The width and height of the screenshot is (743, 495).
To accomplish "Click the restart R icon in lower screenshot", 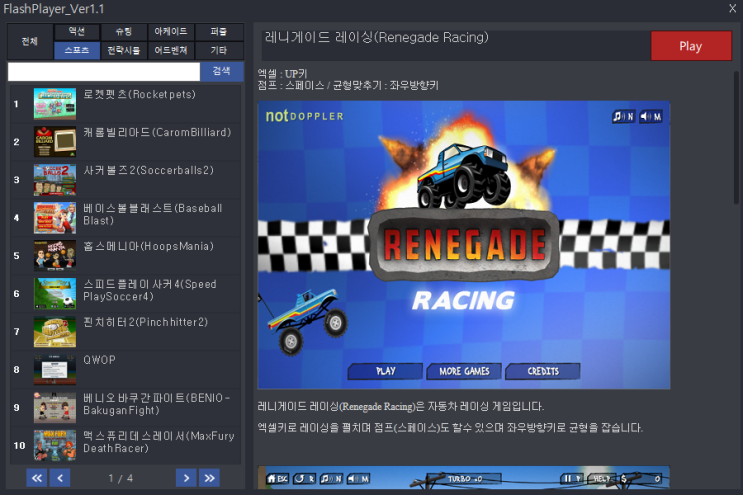I will [x=304, y=479].
